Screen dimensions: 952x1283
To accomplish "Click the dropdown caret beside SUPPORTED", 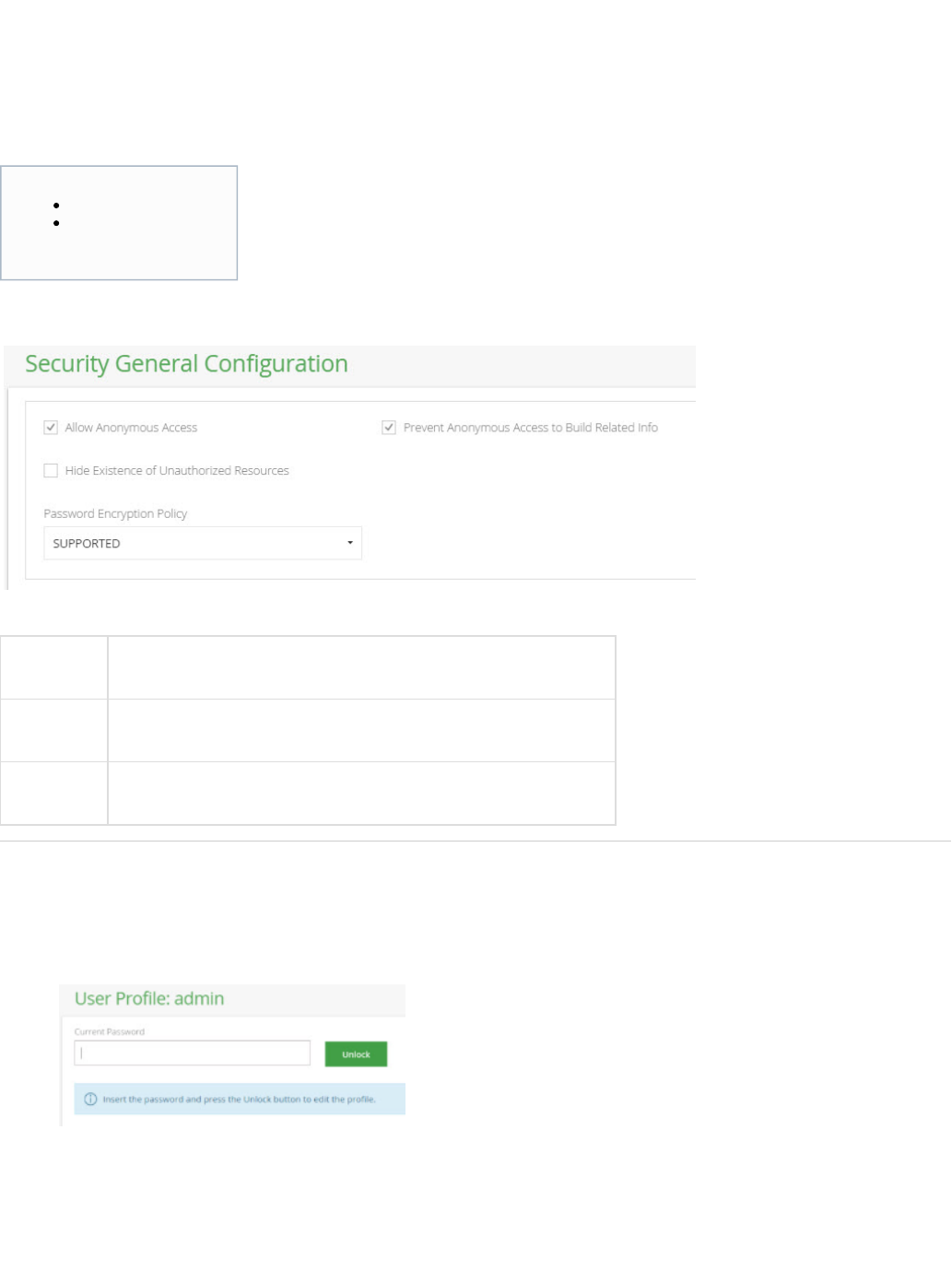I will tap(350, 543).
